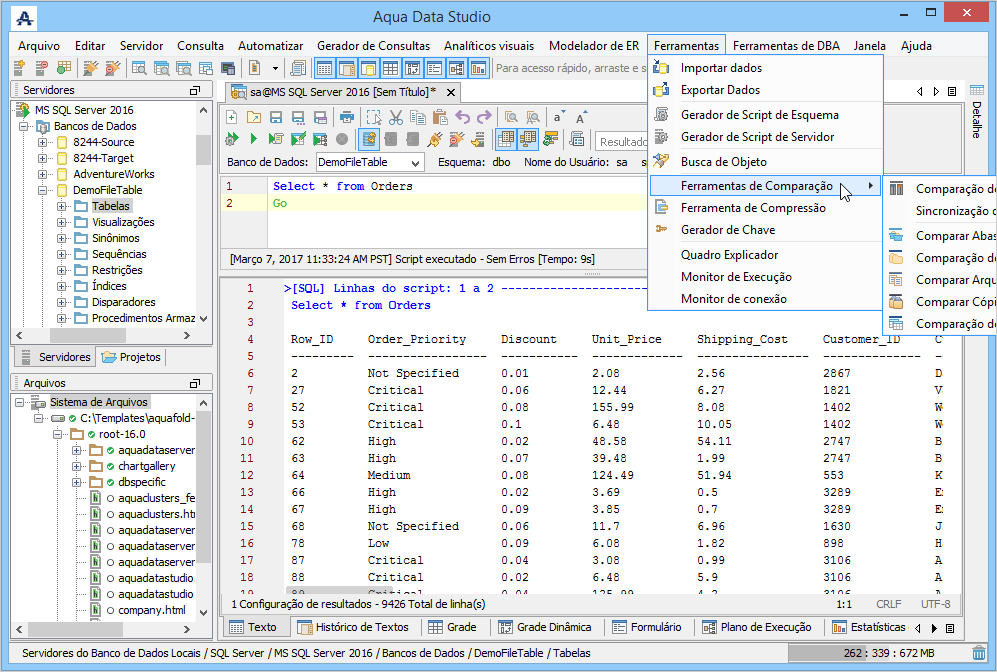The width and height of the screenshot is (997, 672).
Task: Click the increase font size 'A' icon
Action: pos(581,117)
